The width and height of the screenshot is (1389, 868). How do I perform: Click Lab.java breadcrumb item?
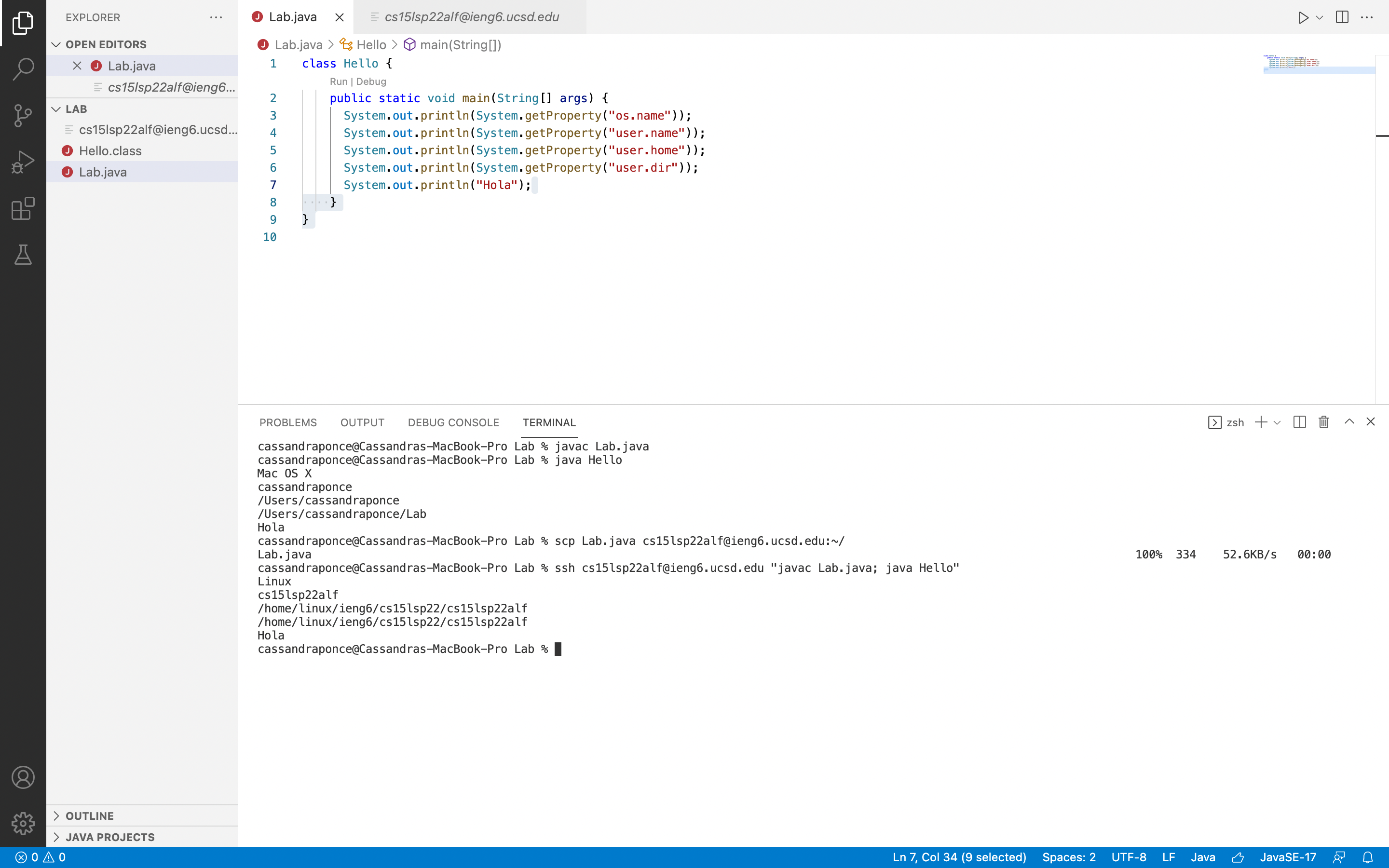pyautogui.click(x=298, y=45)
